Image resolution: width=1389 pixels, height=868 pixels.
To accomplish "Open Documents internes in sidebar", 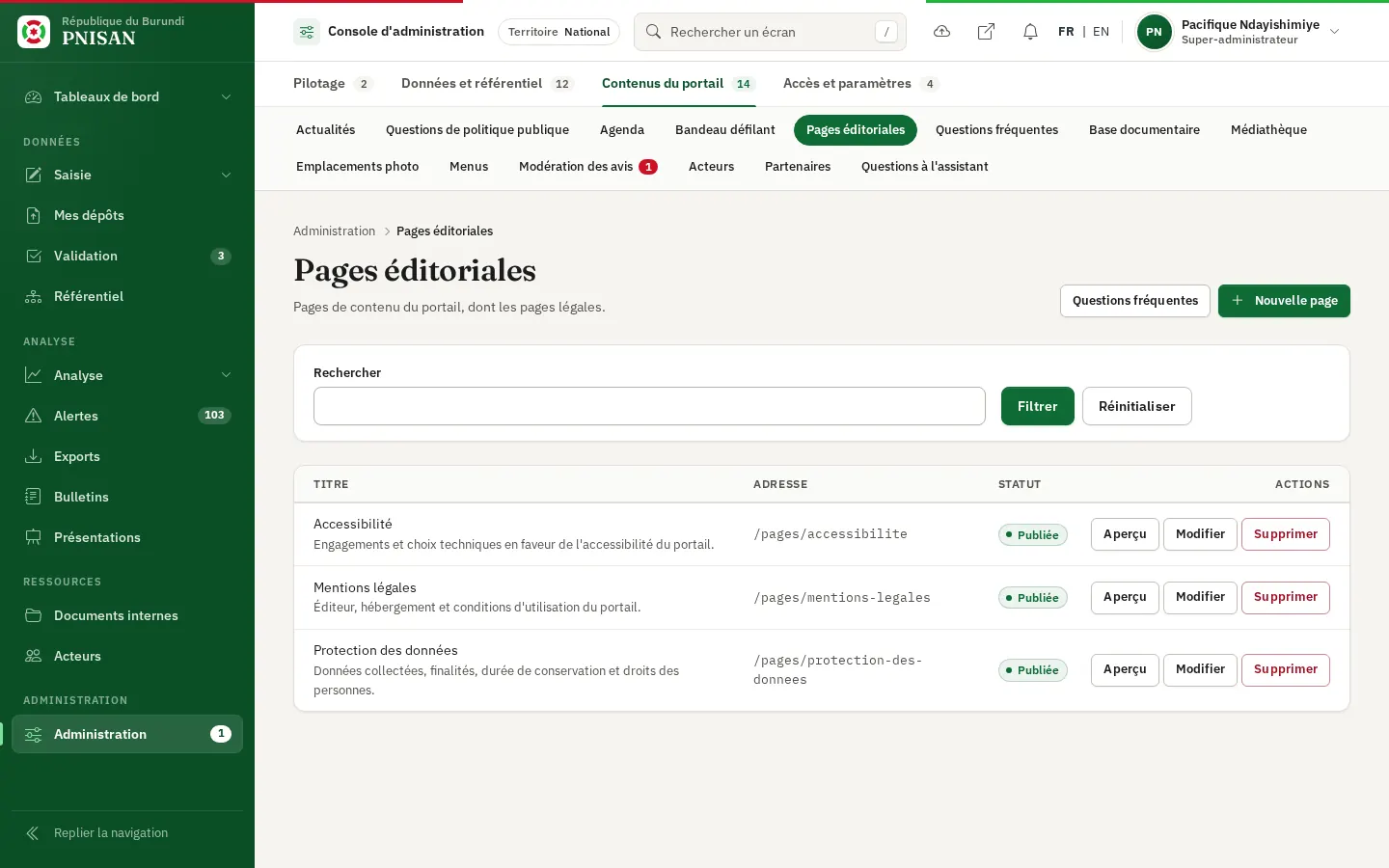I will click(127, 615).
